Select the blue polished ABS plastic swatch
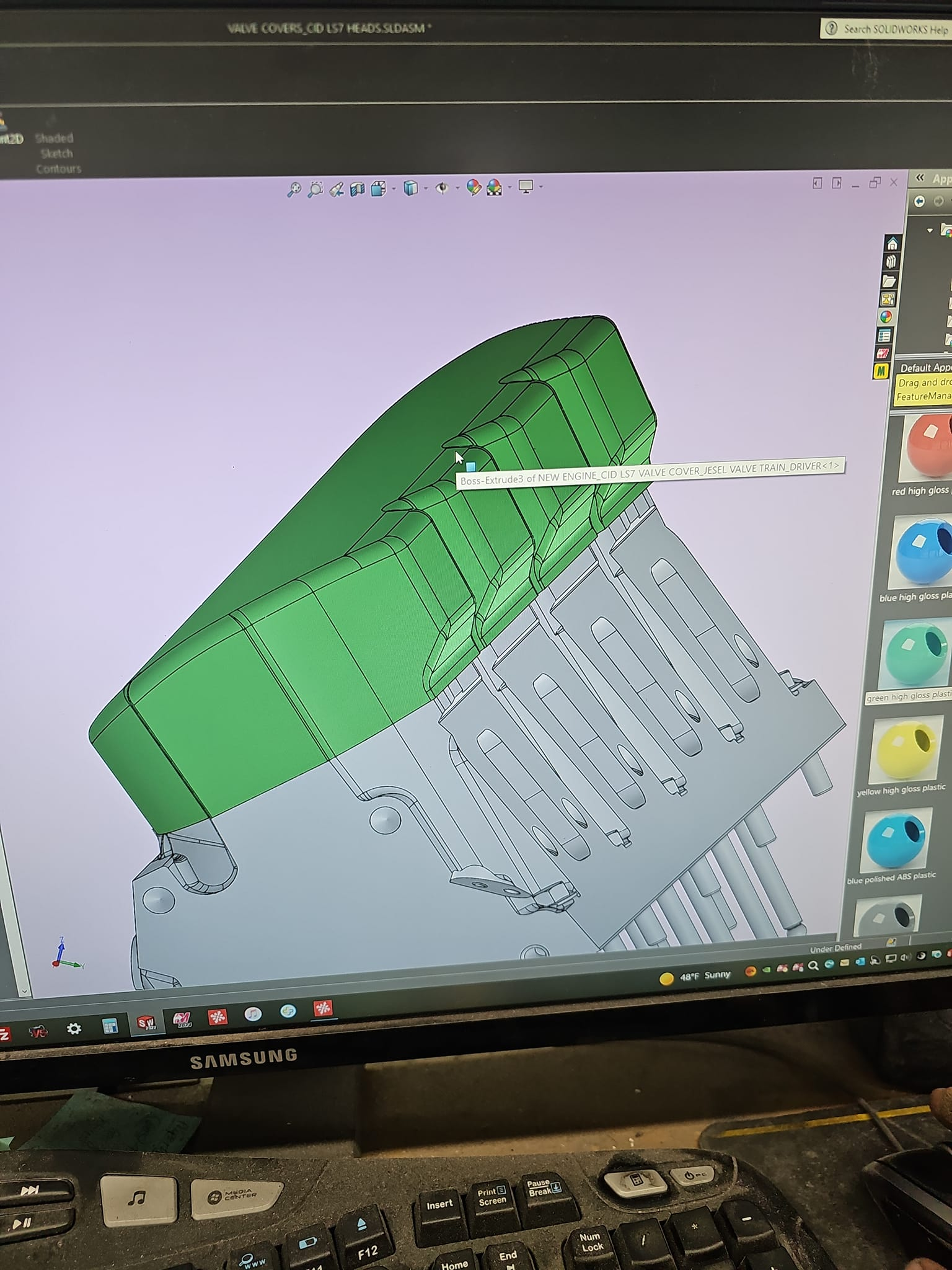 click(x=896, y=840)
